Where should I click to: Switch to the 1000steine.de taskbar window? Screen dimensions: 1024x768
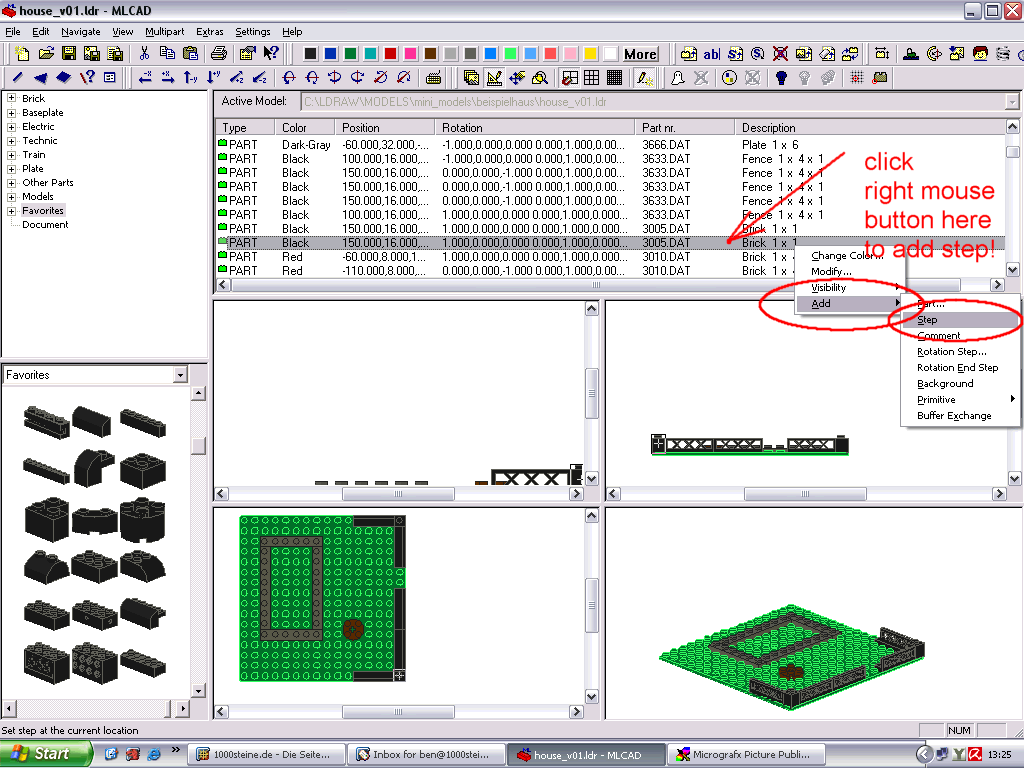266,754
